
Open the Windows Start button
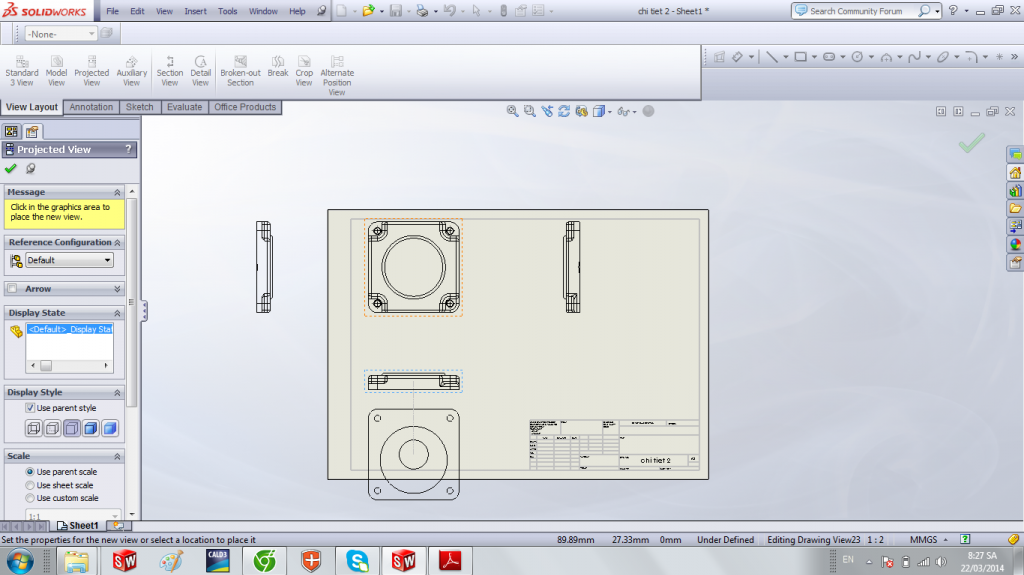(x=20, y=561)
